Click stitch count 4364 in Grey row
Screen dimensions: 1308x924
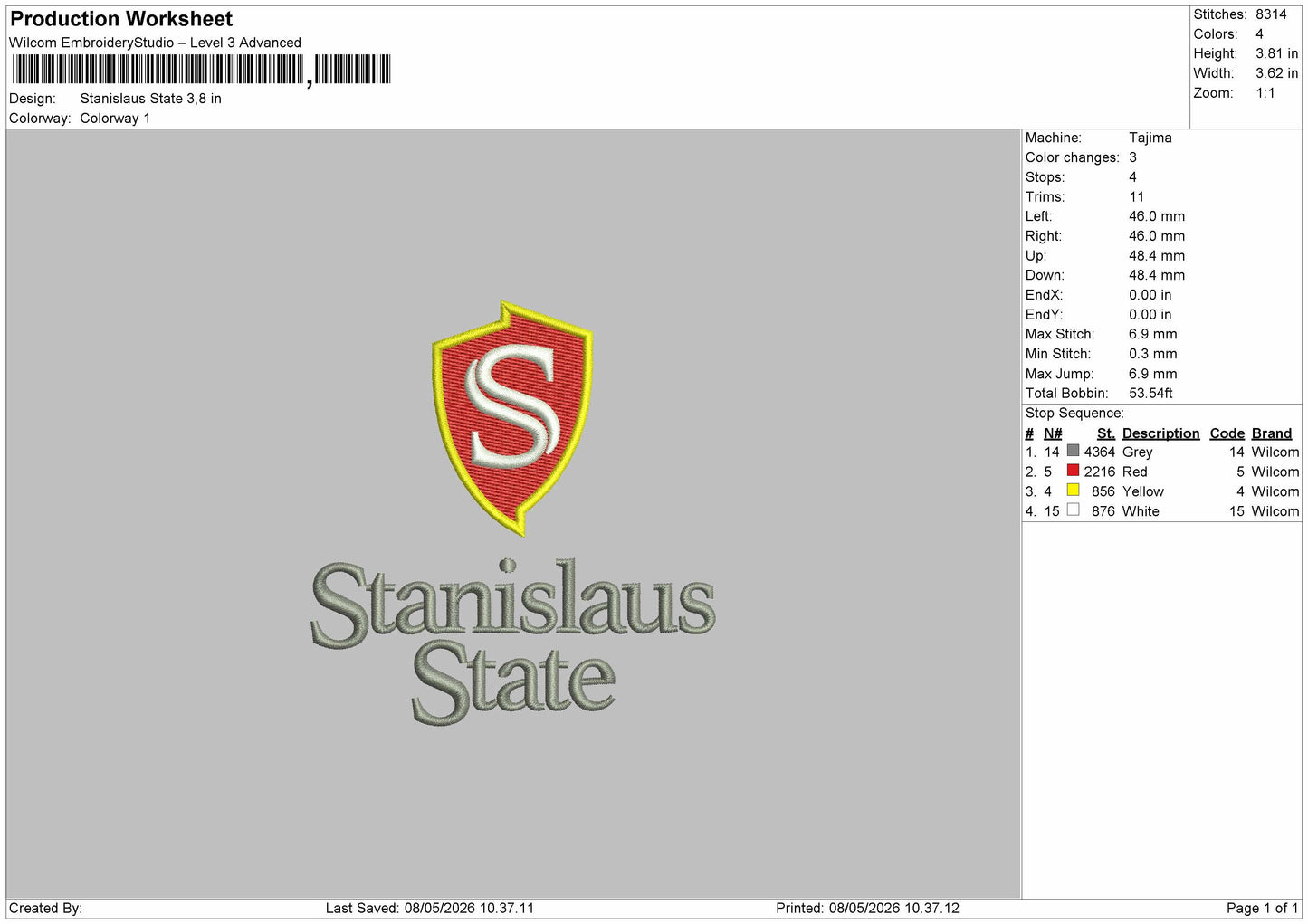[1099, 452]
